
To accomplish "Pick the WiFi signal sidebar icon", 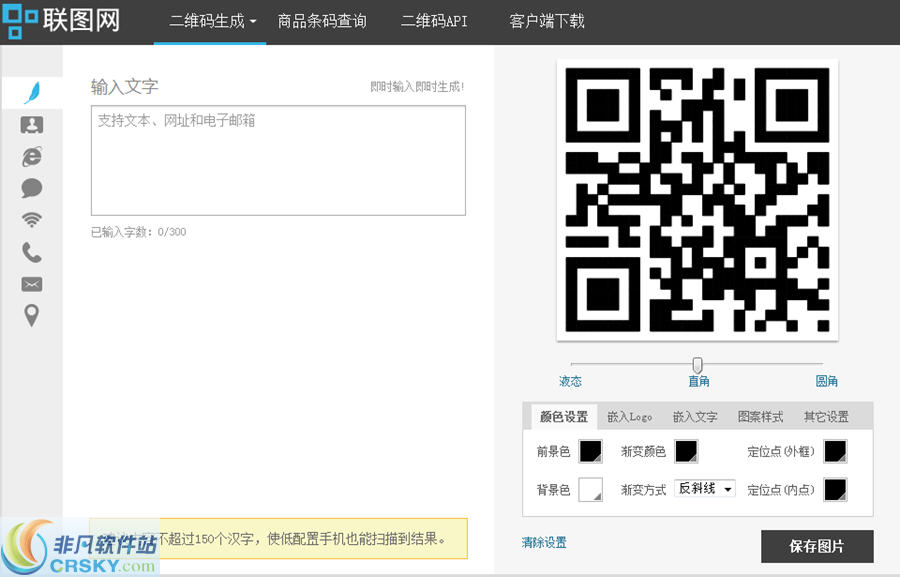I will tap(32, 220).
